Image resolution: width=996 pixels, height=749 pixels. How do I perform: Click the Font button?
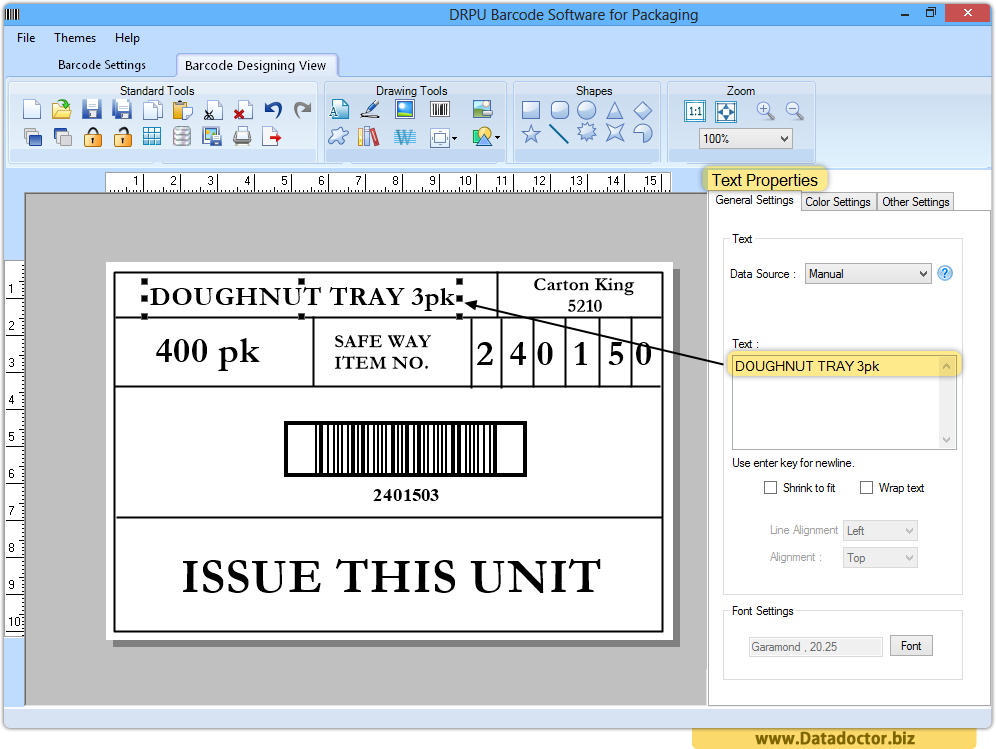click(x=910, y=645)
